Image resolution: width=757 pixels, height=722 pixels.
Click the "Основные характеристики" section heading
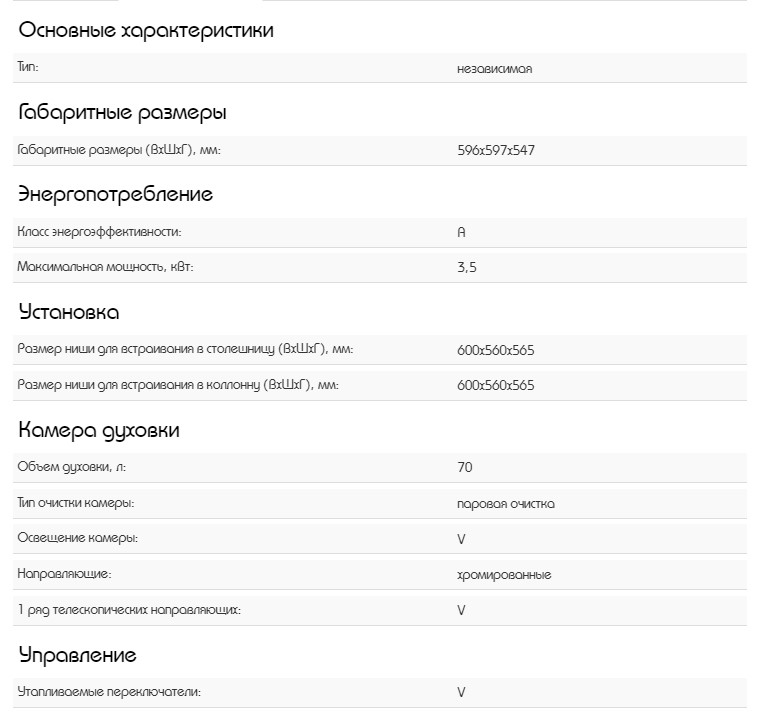(x=146, y=30)
